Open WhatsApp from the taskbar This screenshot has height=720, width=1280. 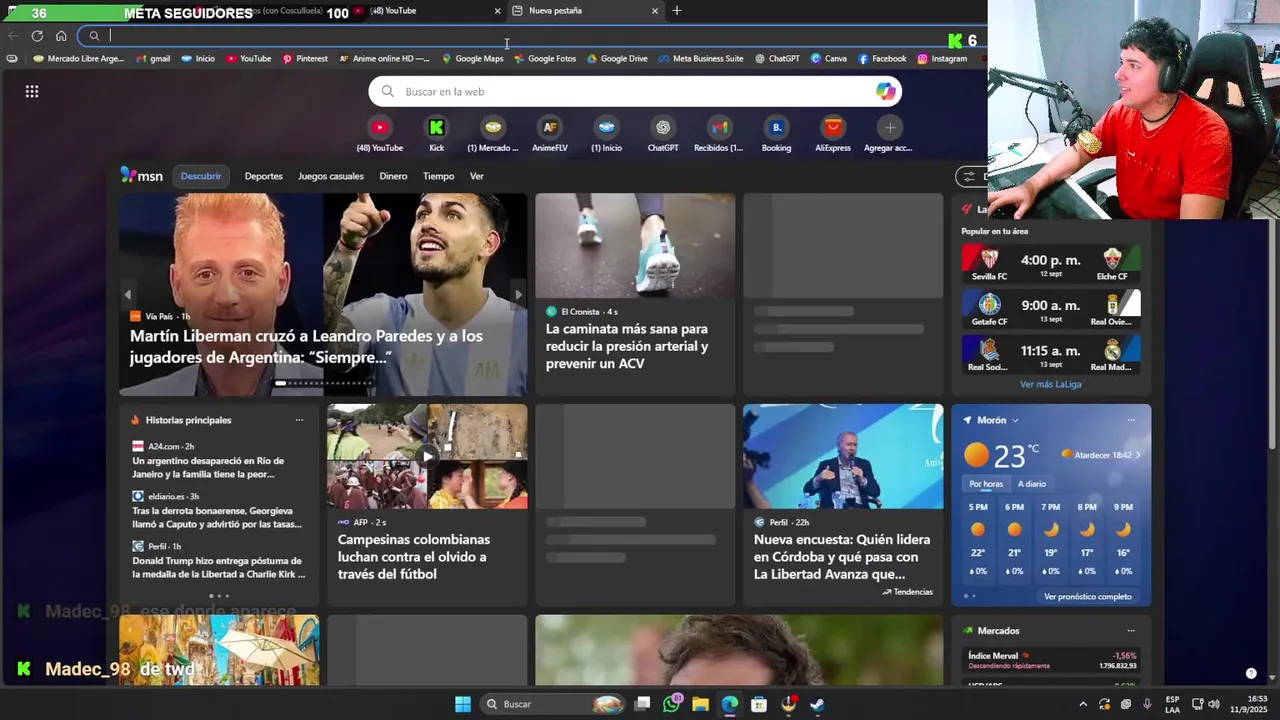pos(672,704)
